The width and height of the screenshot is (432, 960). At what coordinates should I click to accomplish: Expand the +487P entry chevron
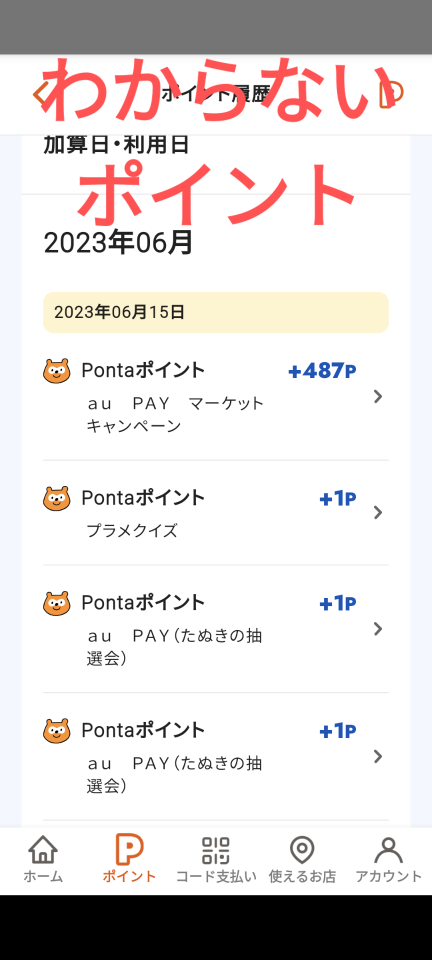[378, 397]
